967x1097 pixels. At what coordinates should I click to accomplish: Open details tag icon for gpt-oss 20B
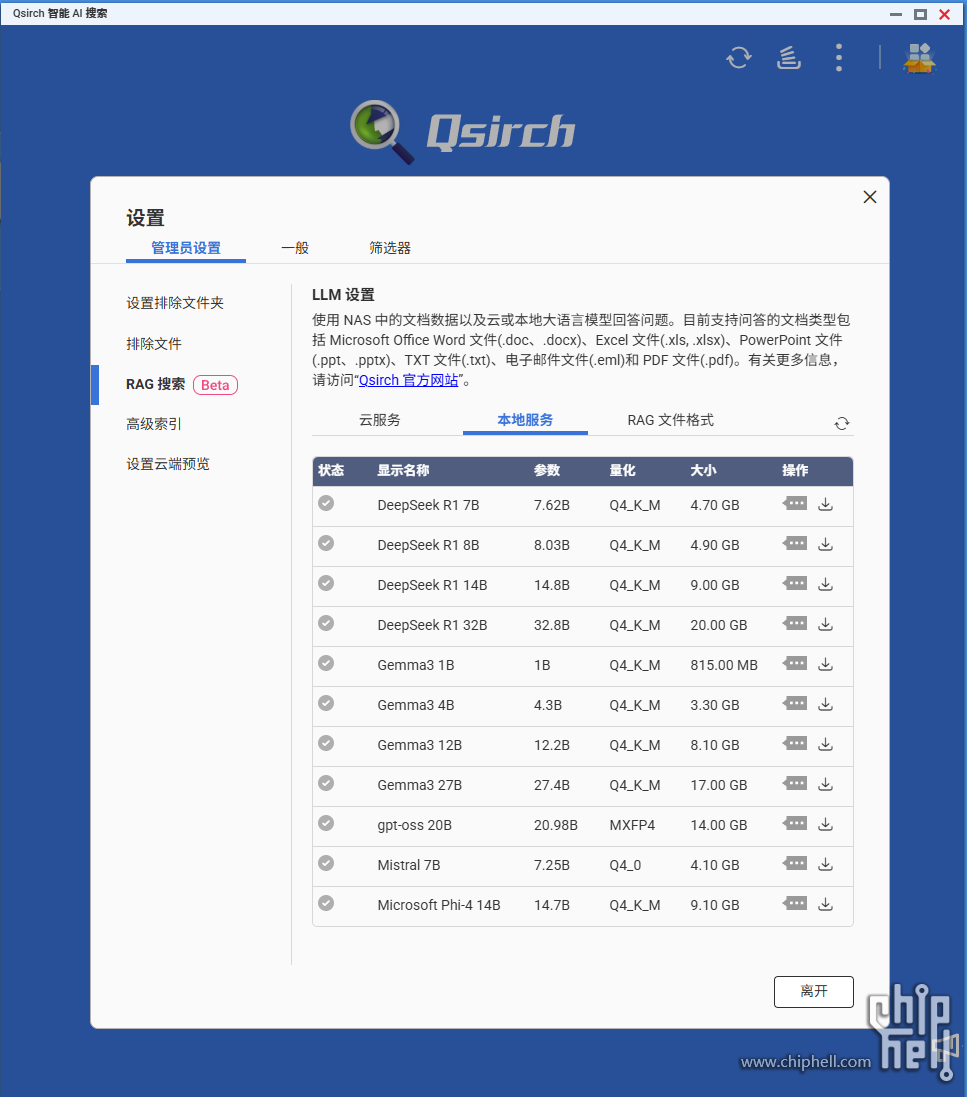[794, 823]
